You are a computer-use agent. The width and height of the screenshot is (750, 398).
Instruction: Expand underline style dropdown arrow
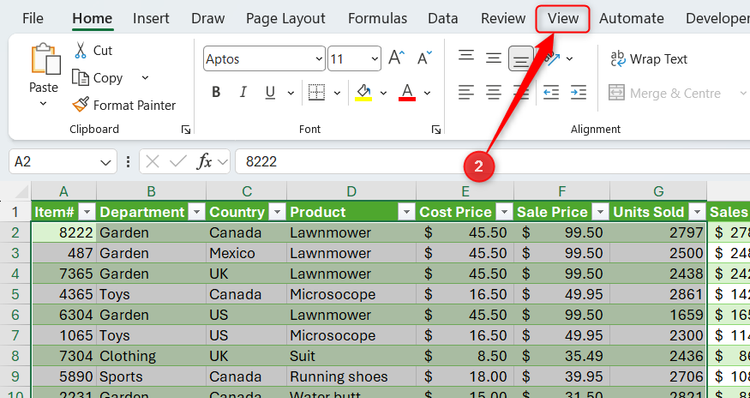[x=290, y=93]
